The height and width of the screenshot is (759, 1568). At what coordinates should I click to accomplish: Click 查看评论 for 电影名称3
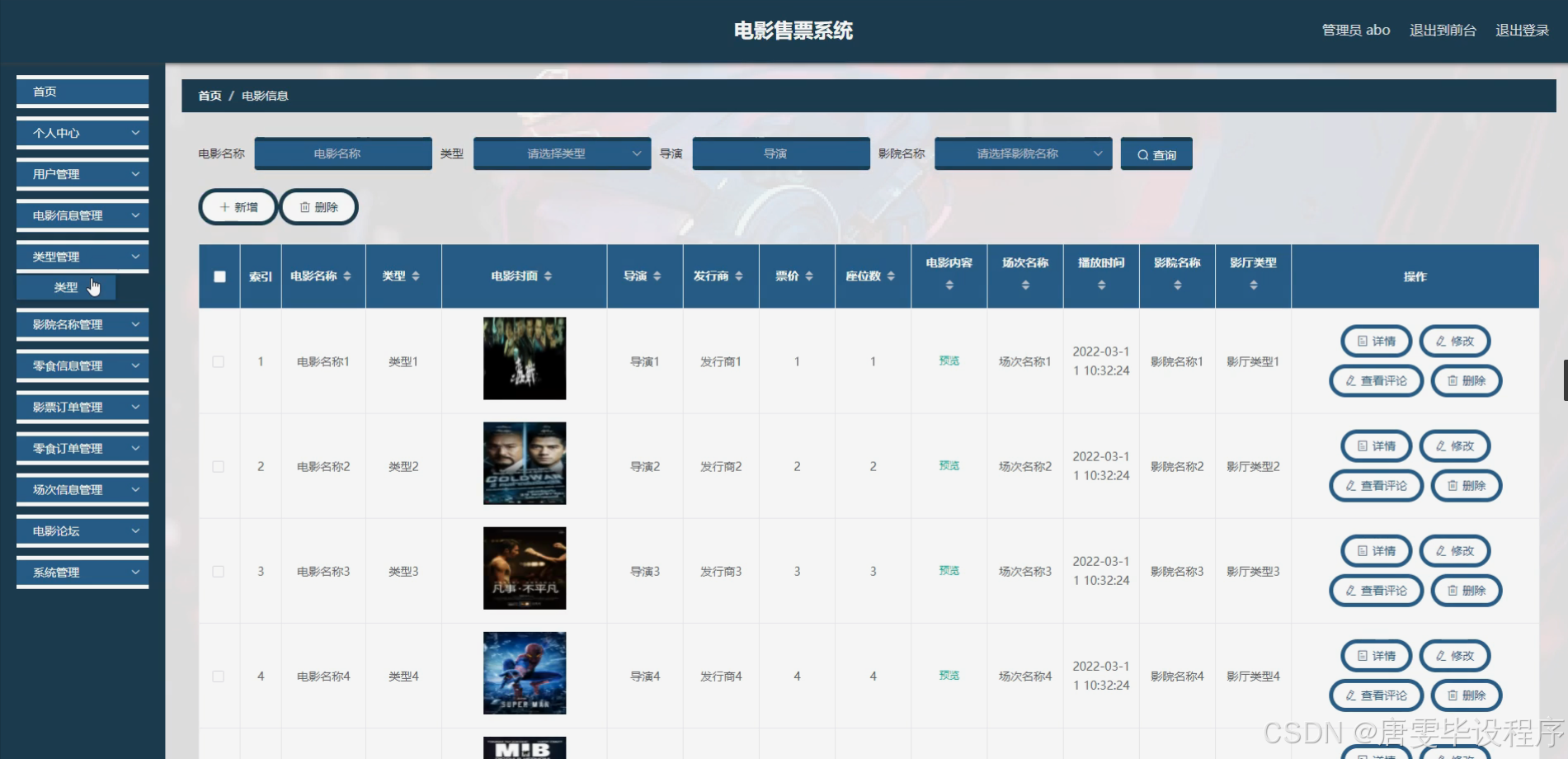pyautogui.click(x=1377, y=590)
